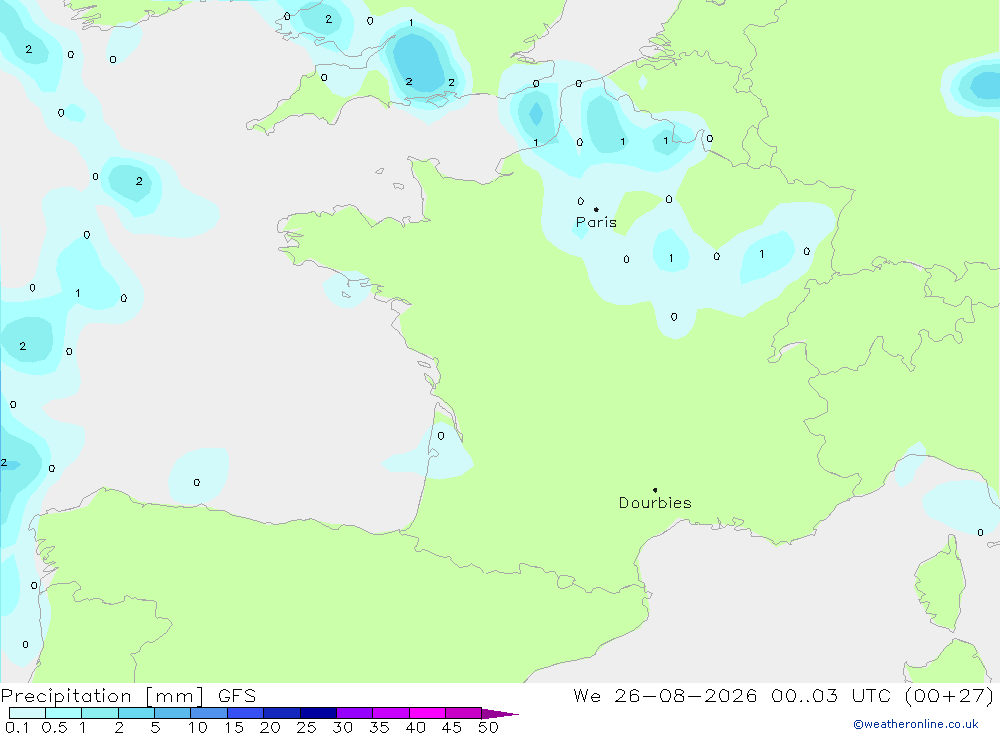Click the legend scale label '30'
The image size is (1000, 733).
tap(342, 727)
